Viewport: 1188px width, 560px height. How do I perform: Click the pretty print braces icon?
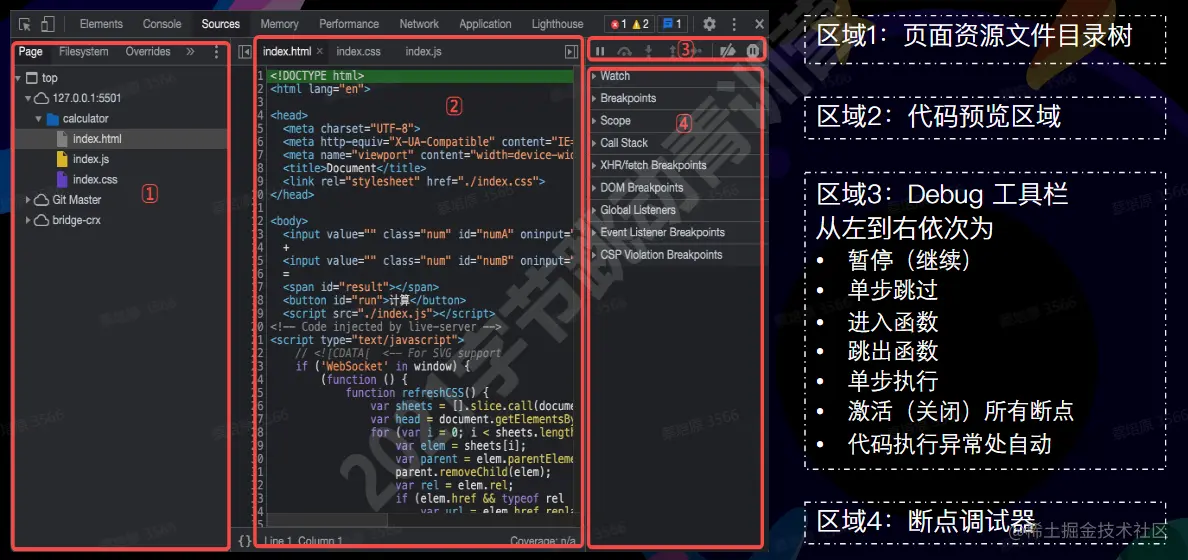(x=245, y=541)
